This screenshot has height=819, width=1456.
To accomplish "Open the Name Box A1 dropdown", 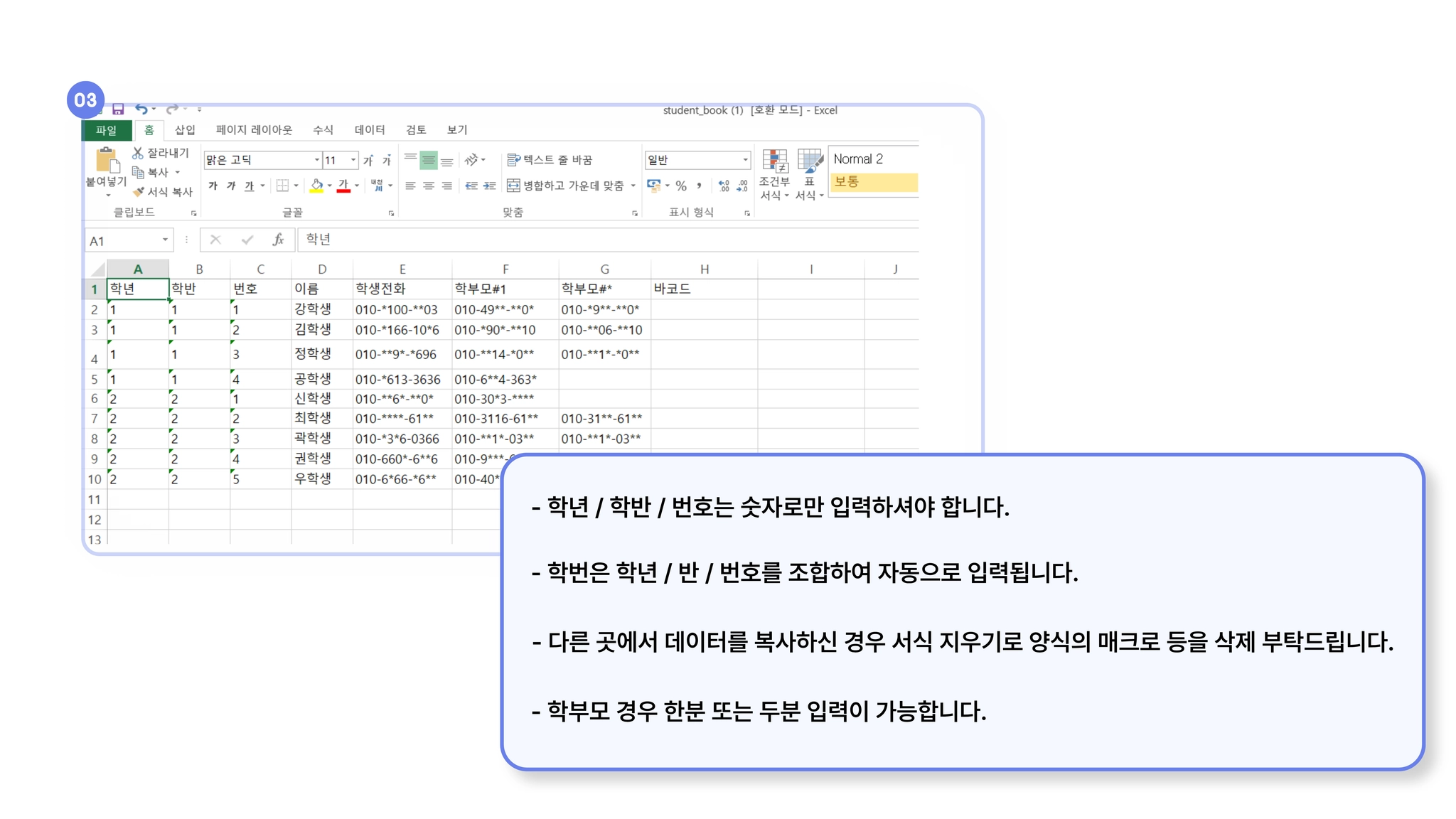I will [165, 240].
